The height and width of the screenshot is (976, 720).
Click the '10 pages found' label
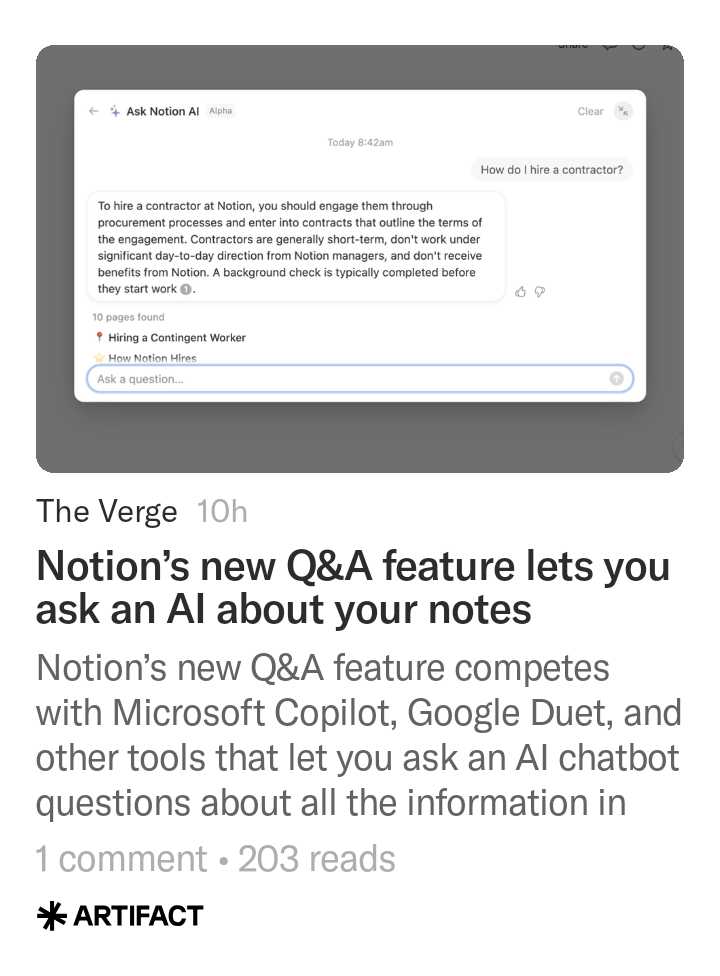click(128, 317)
